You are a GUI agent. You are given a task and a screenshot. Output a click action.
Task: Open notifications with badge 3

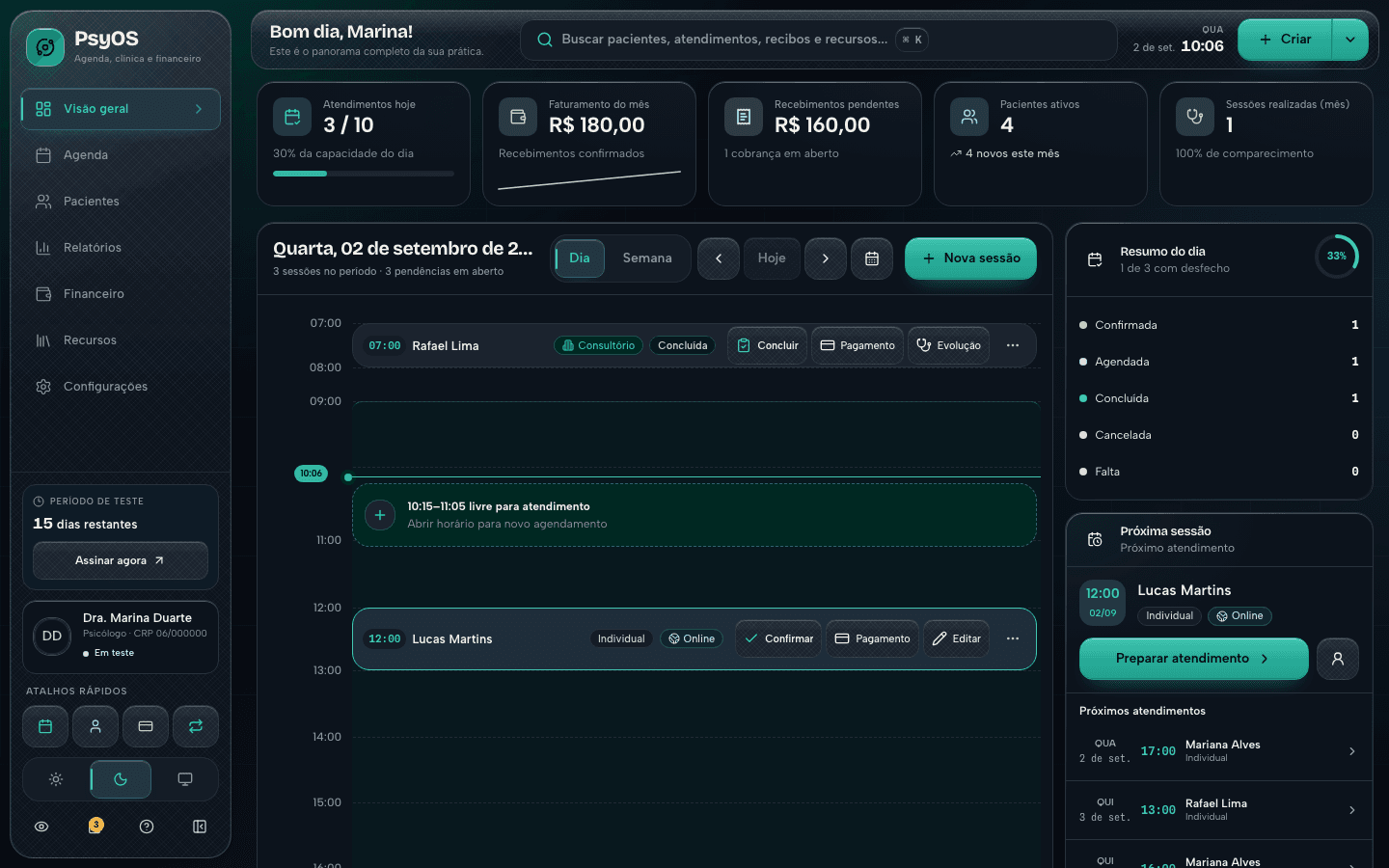click(x=95, y=826)
